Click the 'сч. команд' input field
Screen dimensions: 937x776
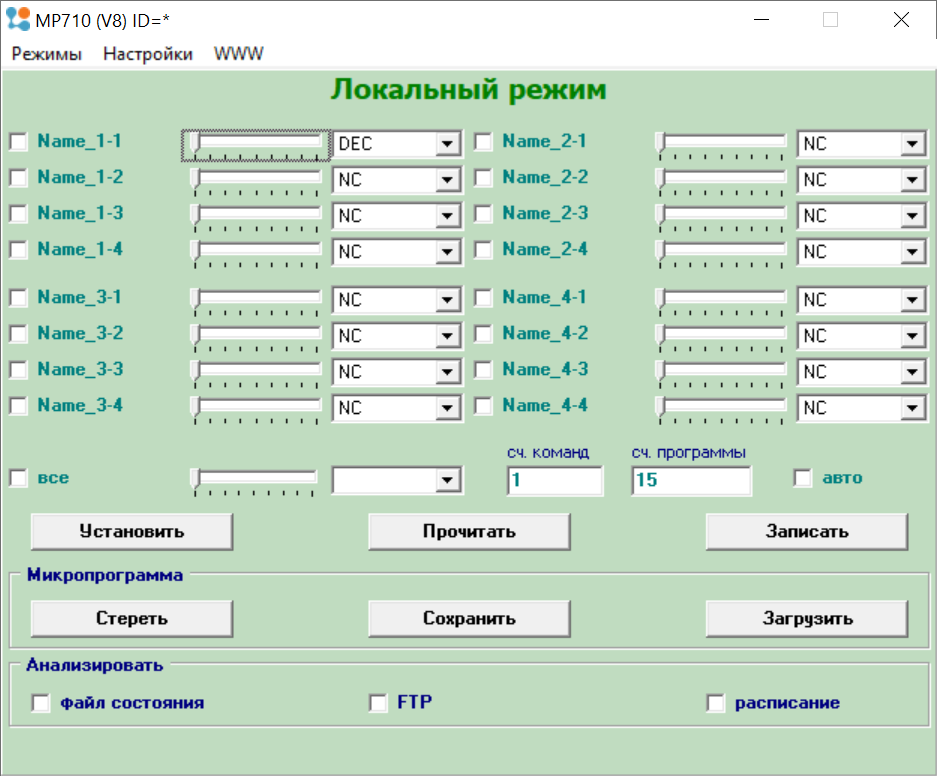(x=556, y=480)
